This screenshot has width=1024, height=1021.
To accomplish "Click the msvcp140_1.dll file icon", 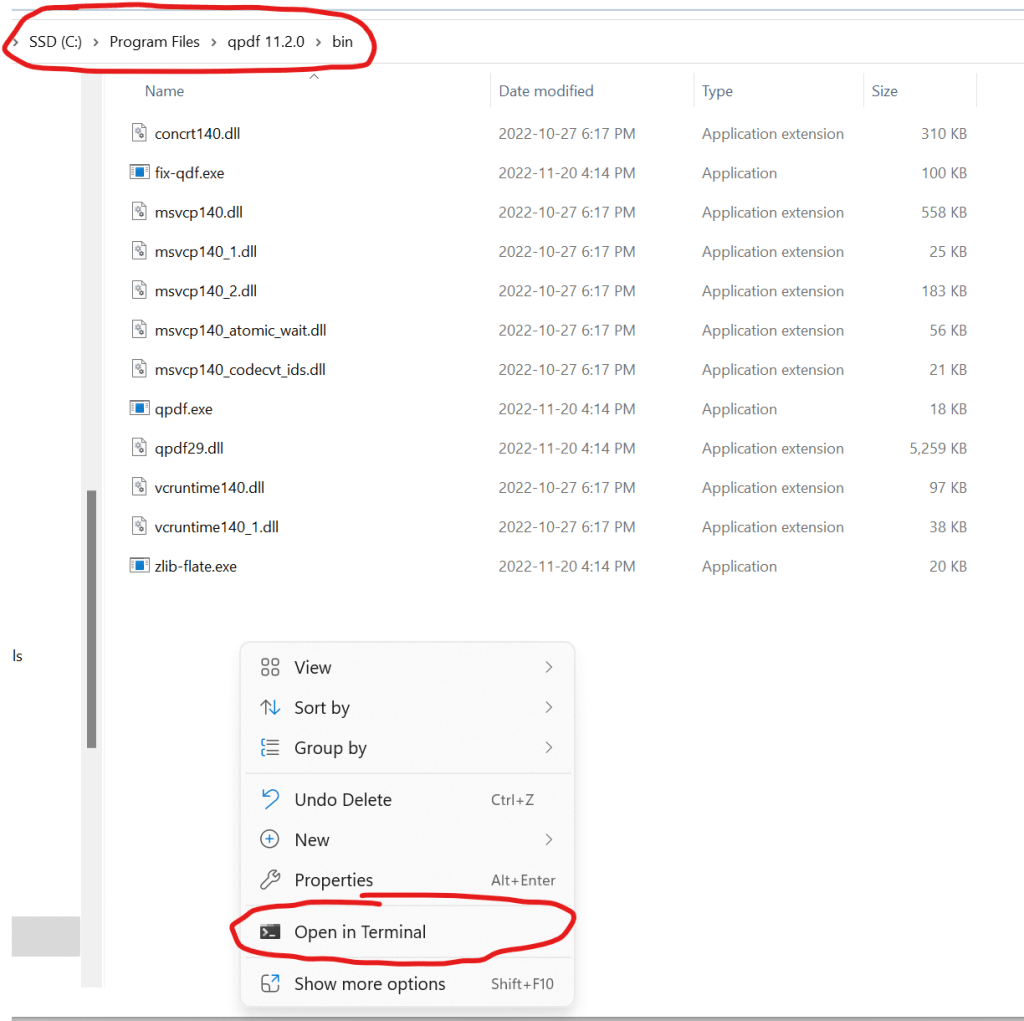I will [x=139, y=250].
